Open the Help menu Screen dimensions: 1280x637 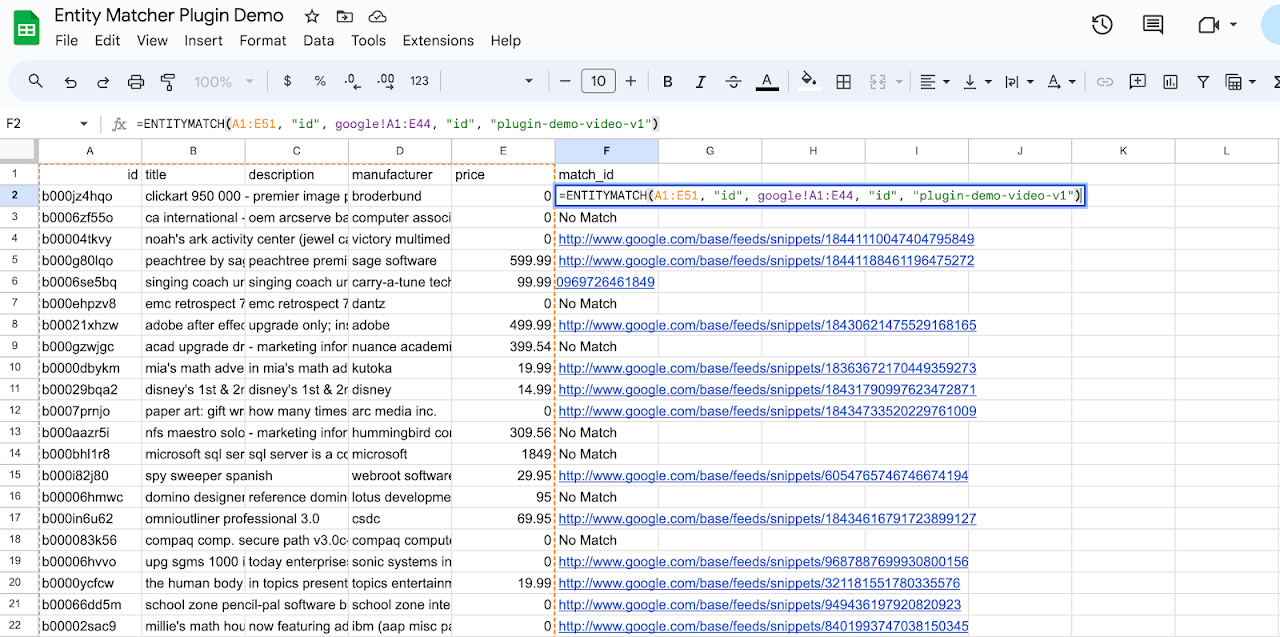506,41
